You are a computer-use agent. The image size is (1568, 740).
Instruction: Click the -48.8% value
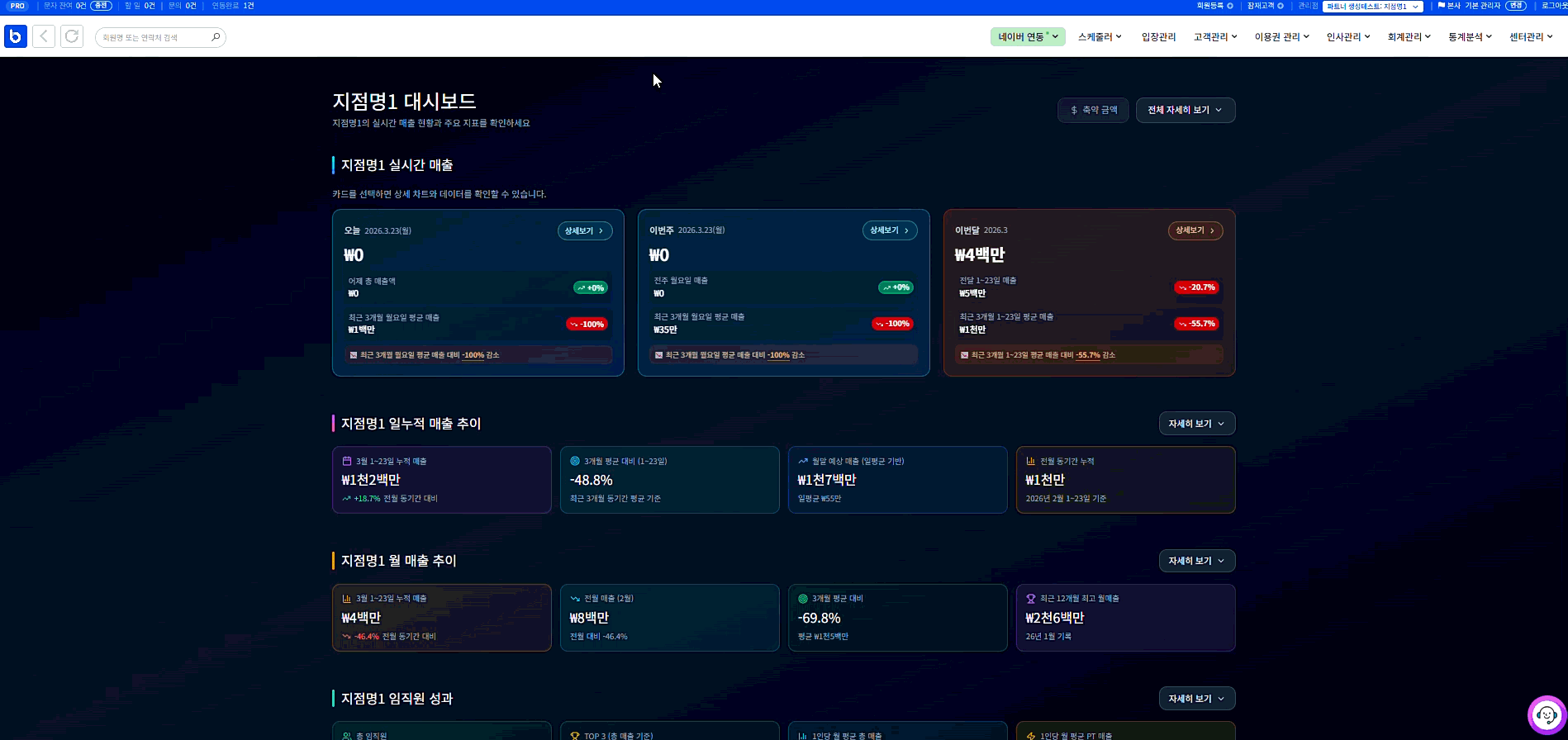[592, 480]
